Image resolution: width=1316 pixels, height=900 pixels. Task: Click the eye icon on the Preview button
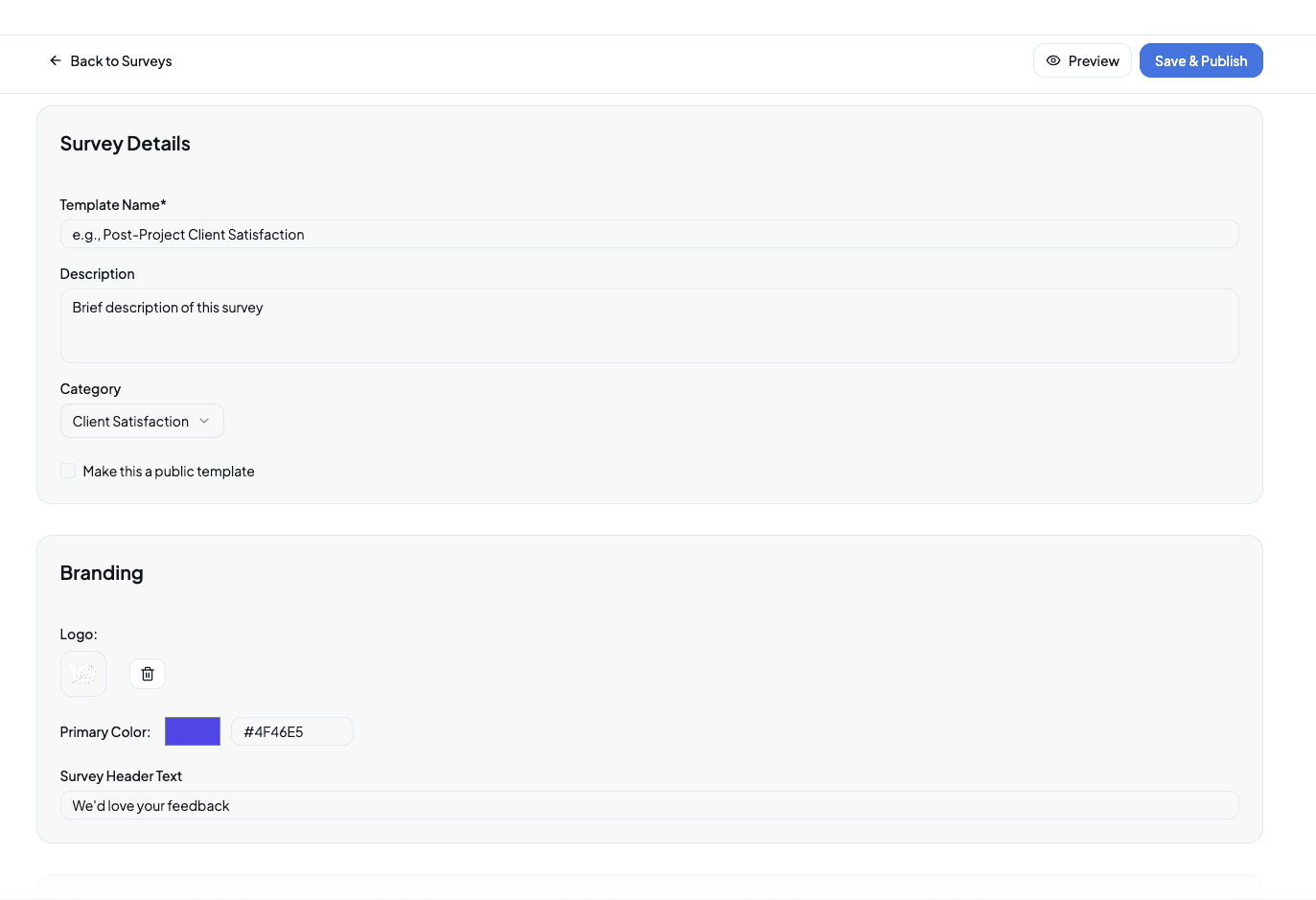[1055, 60]
